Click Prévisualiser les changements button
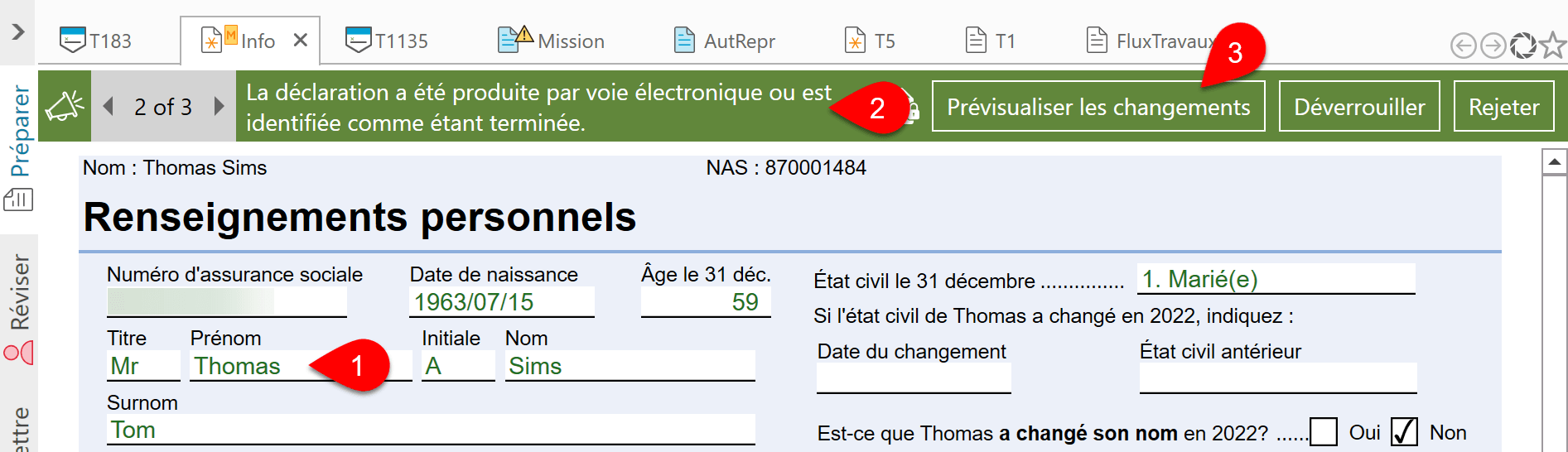Screen dimensions: 1568x452 tap(1098, 106)
